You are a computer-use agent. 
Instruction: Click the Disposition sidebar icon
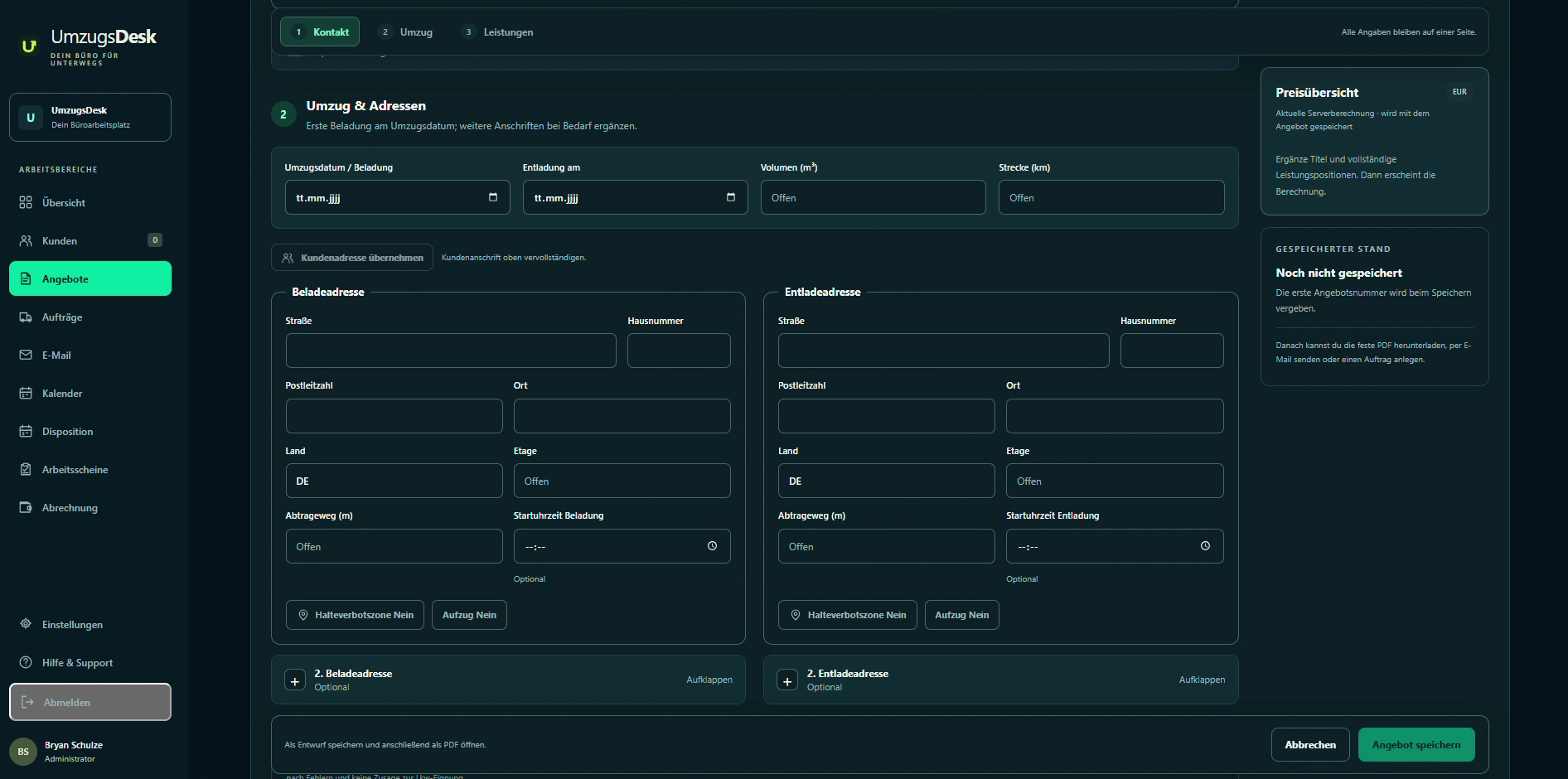(x=26, y=431)
